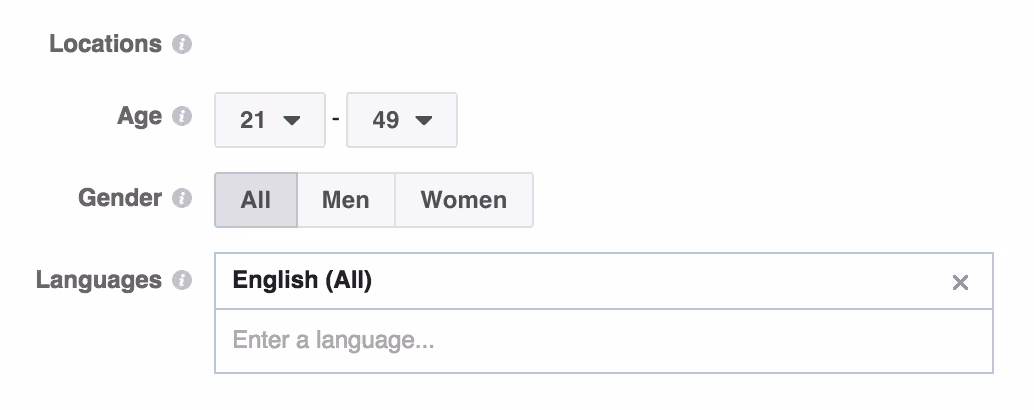This screenshot has width=1034, height=410.
Task: Click the dash between the age dropdowns
Action: point(336,119)
